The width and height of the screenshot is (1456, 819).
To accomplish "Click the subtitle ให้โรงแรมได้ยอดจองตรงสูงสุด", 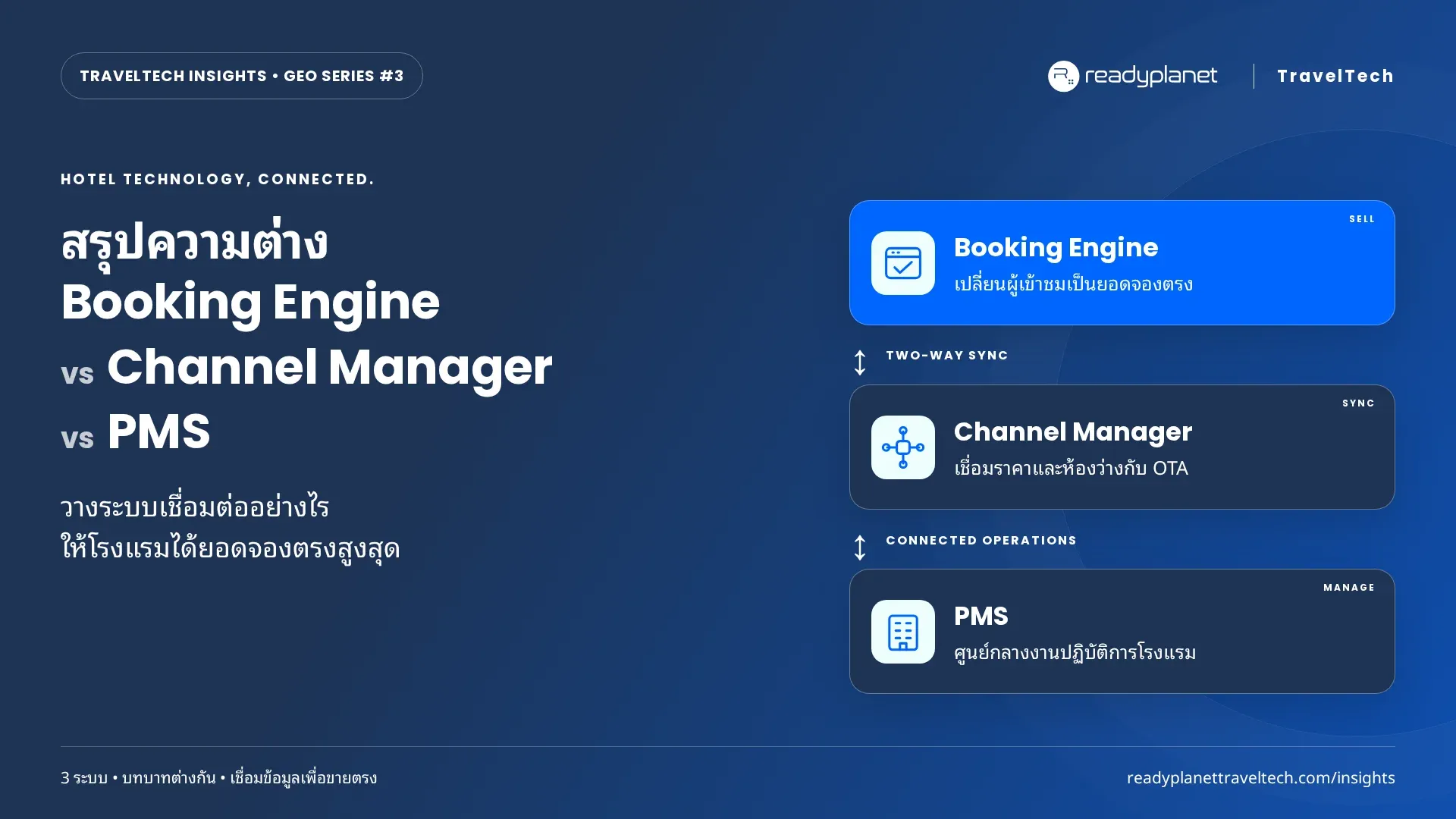I will point(231,548).
